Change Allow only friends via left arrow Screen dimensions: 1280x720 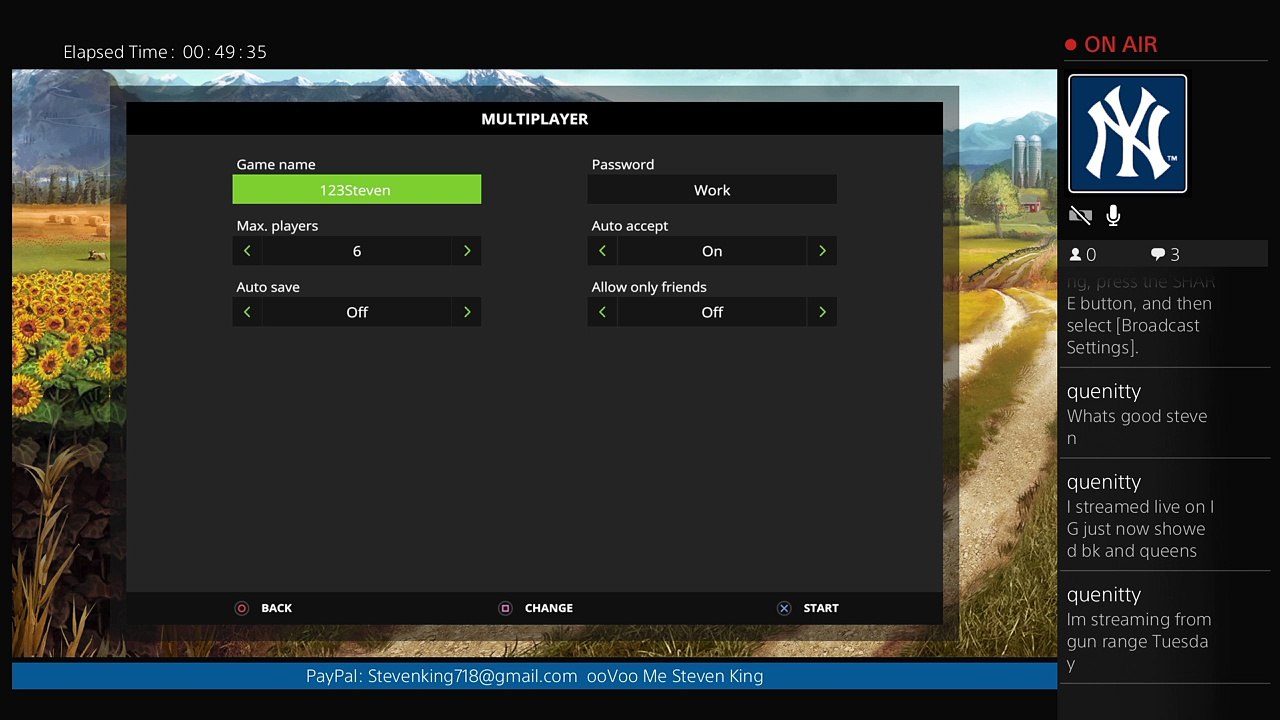tap(602, 312)
